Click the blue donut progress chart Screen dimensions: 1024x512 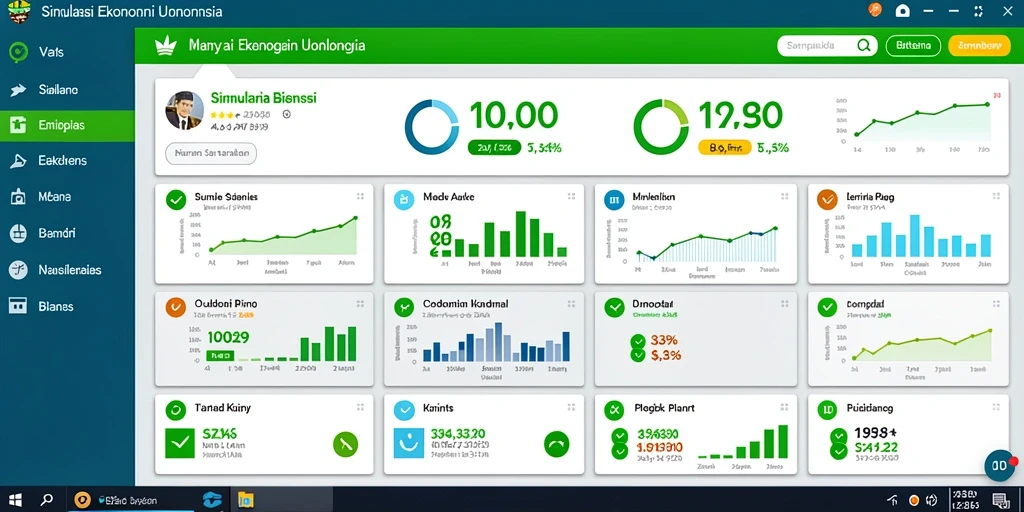pyautogui.click(x=431, y=127)
